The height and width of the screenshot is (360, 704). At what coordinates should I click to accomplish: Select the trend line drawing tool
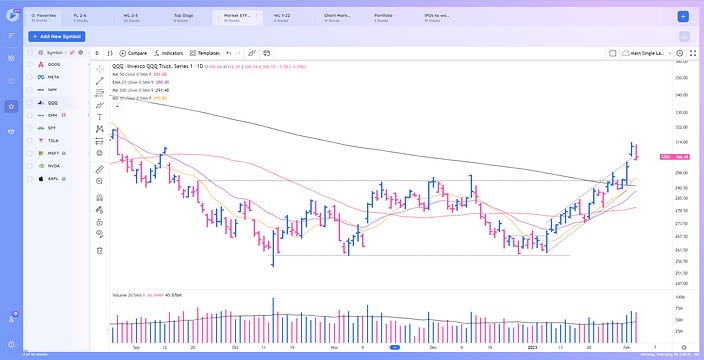coord(100,81)
